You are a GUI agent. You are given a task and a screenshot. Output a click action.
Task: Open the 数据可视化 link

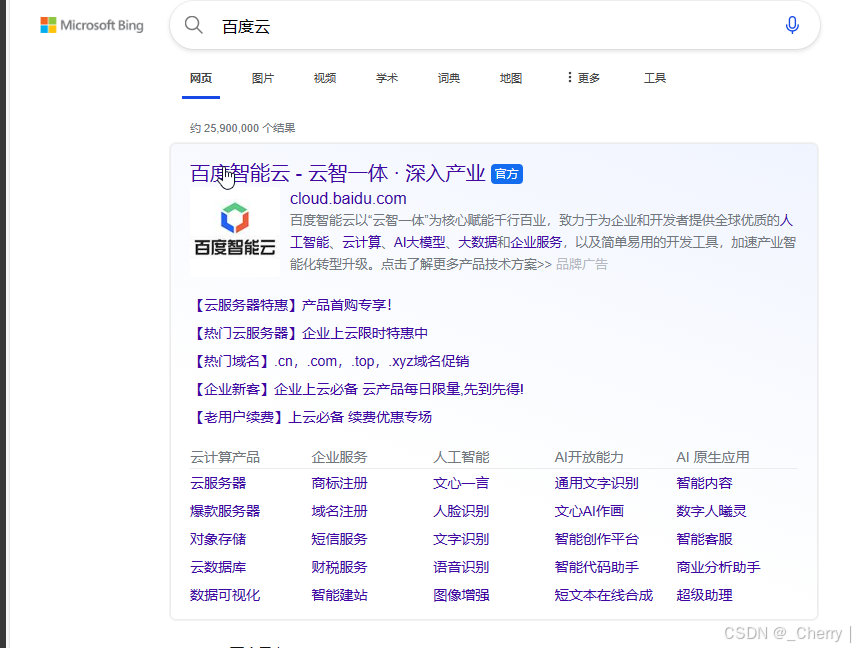pos(225,595)
